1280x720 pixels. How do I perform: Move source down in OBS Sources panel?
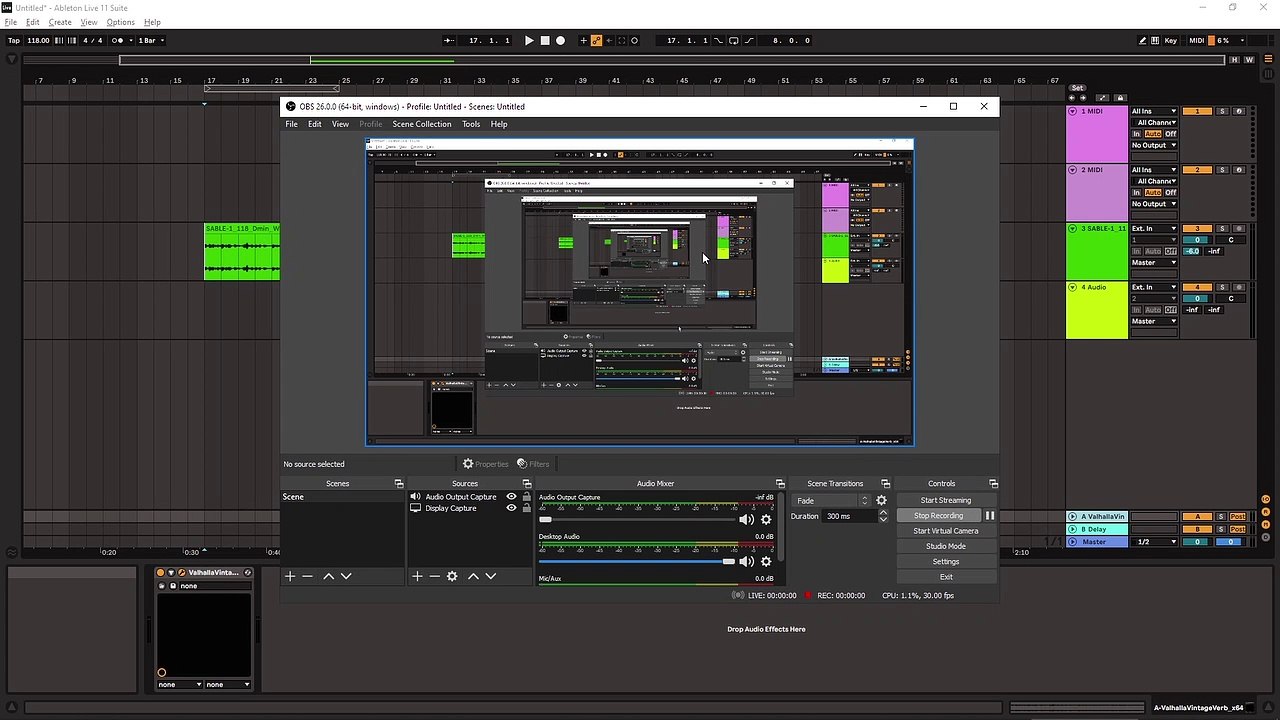click(490, 576)
